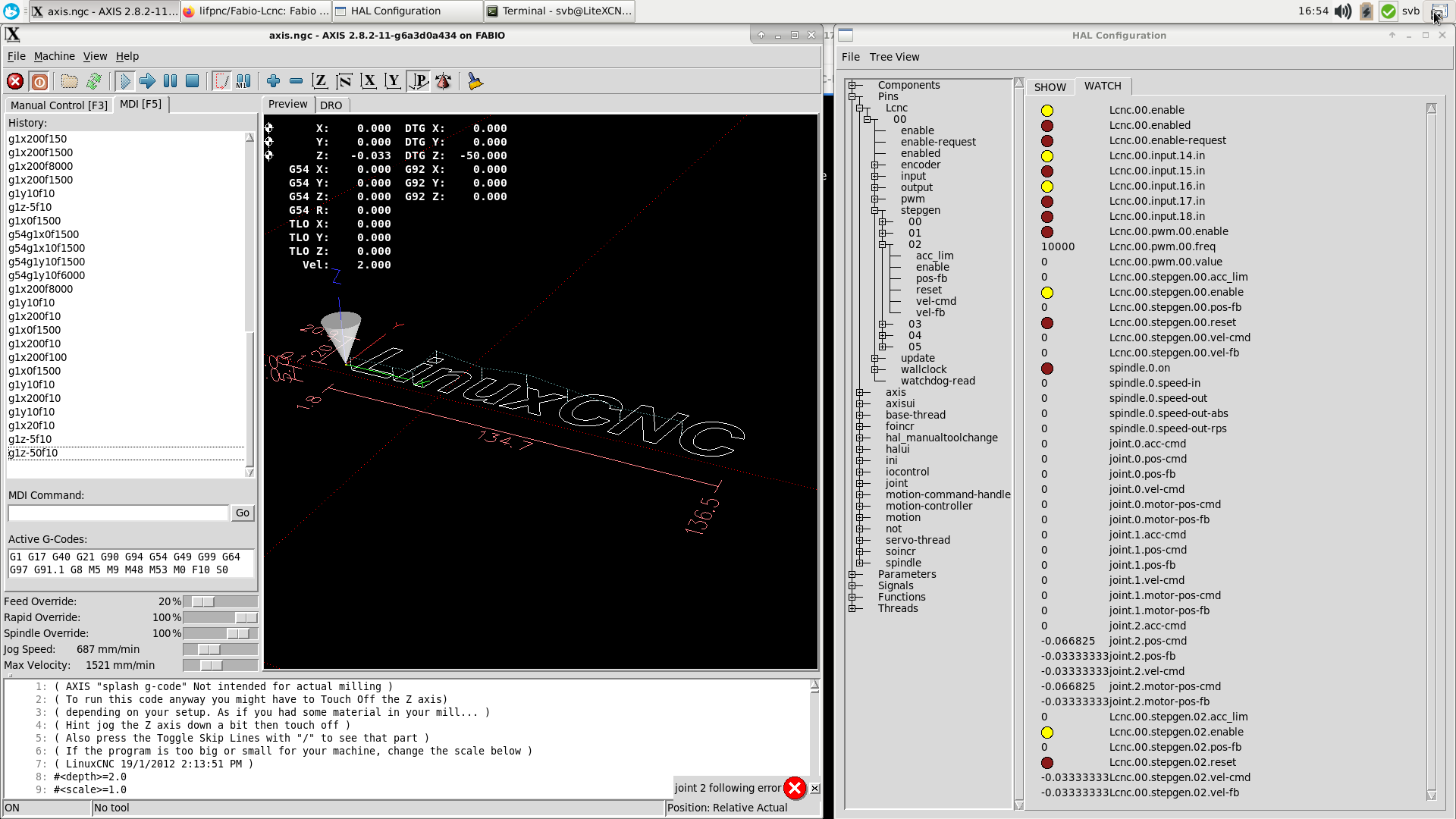
Task: Open HAL Configuration File menu
Action: coord(851,57)
